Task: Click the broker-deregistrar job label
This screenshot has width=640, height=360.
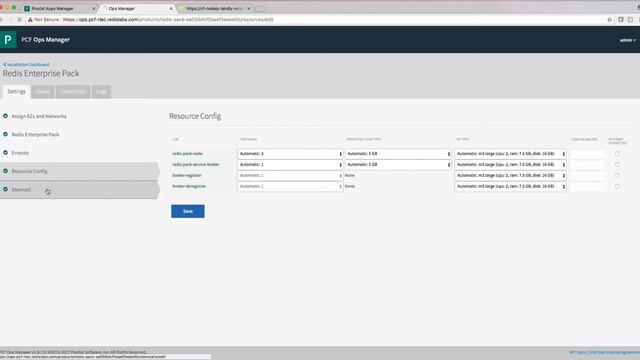Action: tap(189, 186)
